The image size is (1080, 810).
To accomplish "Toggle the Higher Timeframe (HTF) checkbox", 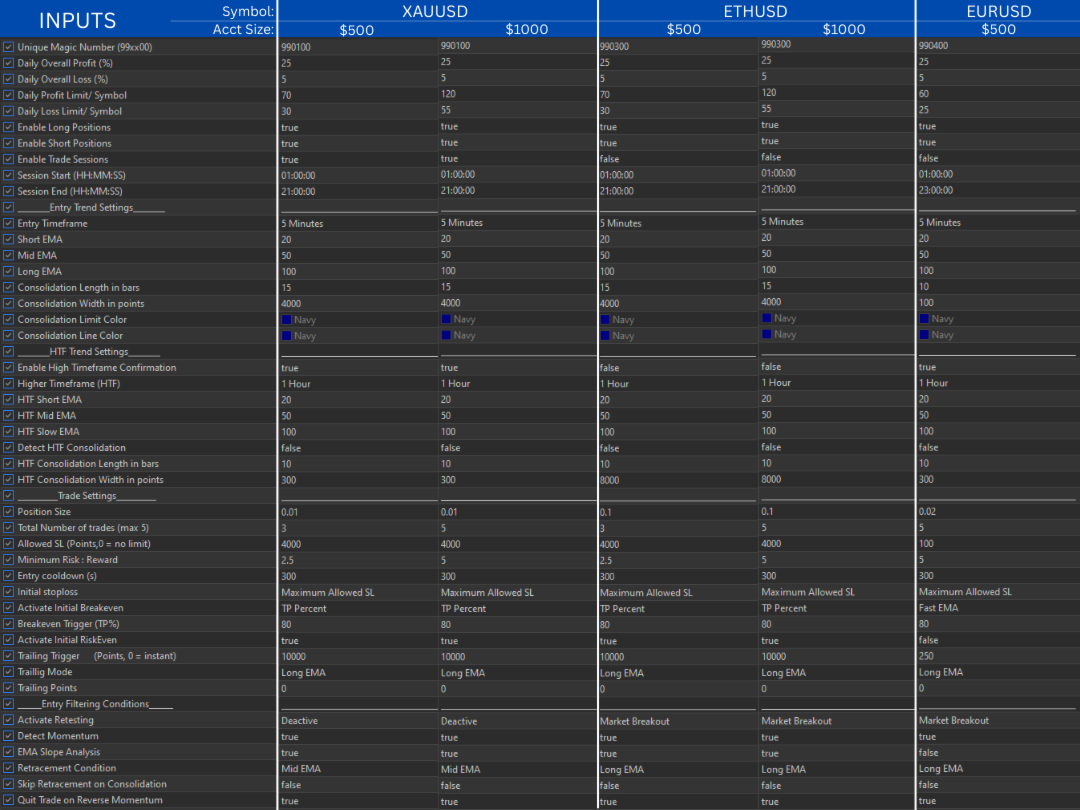I will 8,384.
